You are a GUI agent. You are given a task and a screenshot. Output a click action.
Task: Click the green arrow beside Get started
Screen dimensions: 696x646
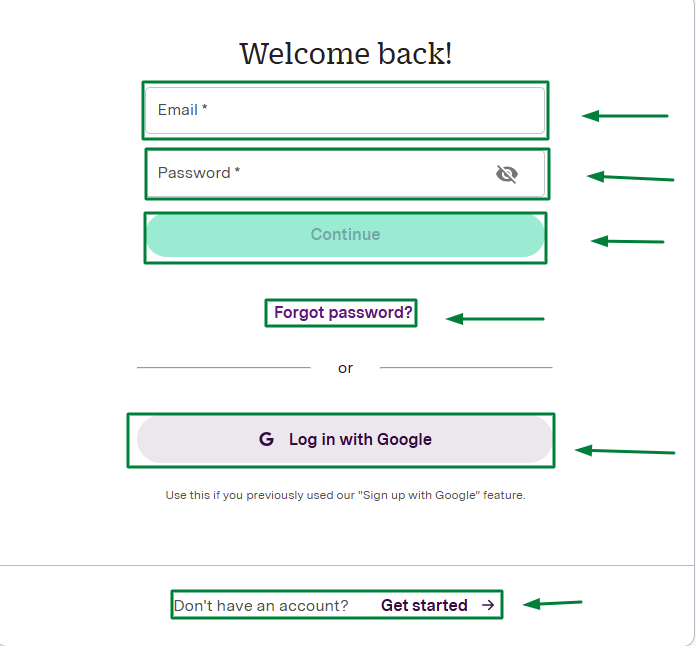pyautogui.click(x=553, y=603)
